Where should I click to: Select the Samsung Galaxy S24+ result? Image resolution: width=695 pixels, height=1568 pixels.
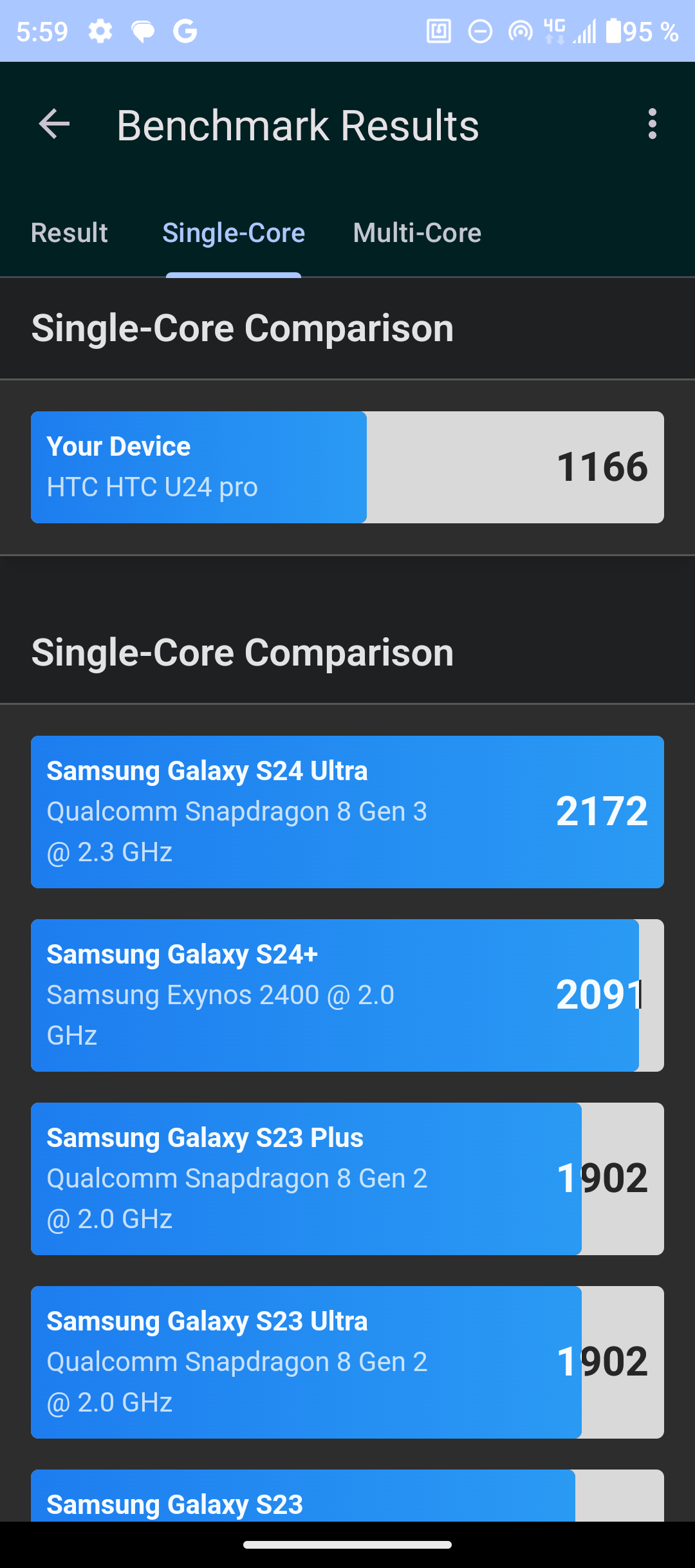coord(347,995)
